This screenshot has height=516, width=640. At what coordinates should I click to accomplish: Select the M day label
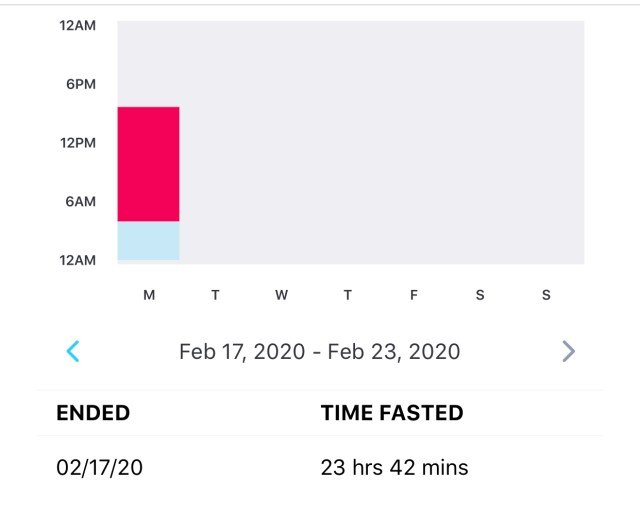pyautogui.click(x=149, y=295)
